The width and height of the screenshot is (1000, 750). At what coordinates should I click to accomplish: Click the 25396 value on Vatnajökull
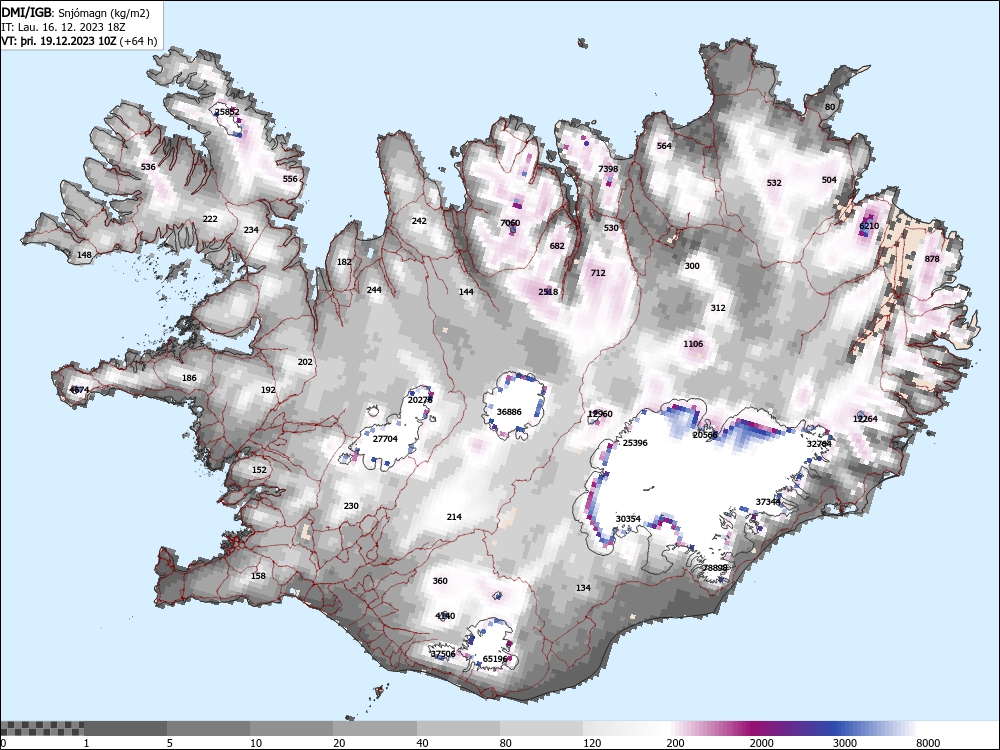(635, 443)
